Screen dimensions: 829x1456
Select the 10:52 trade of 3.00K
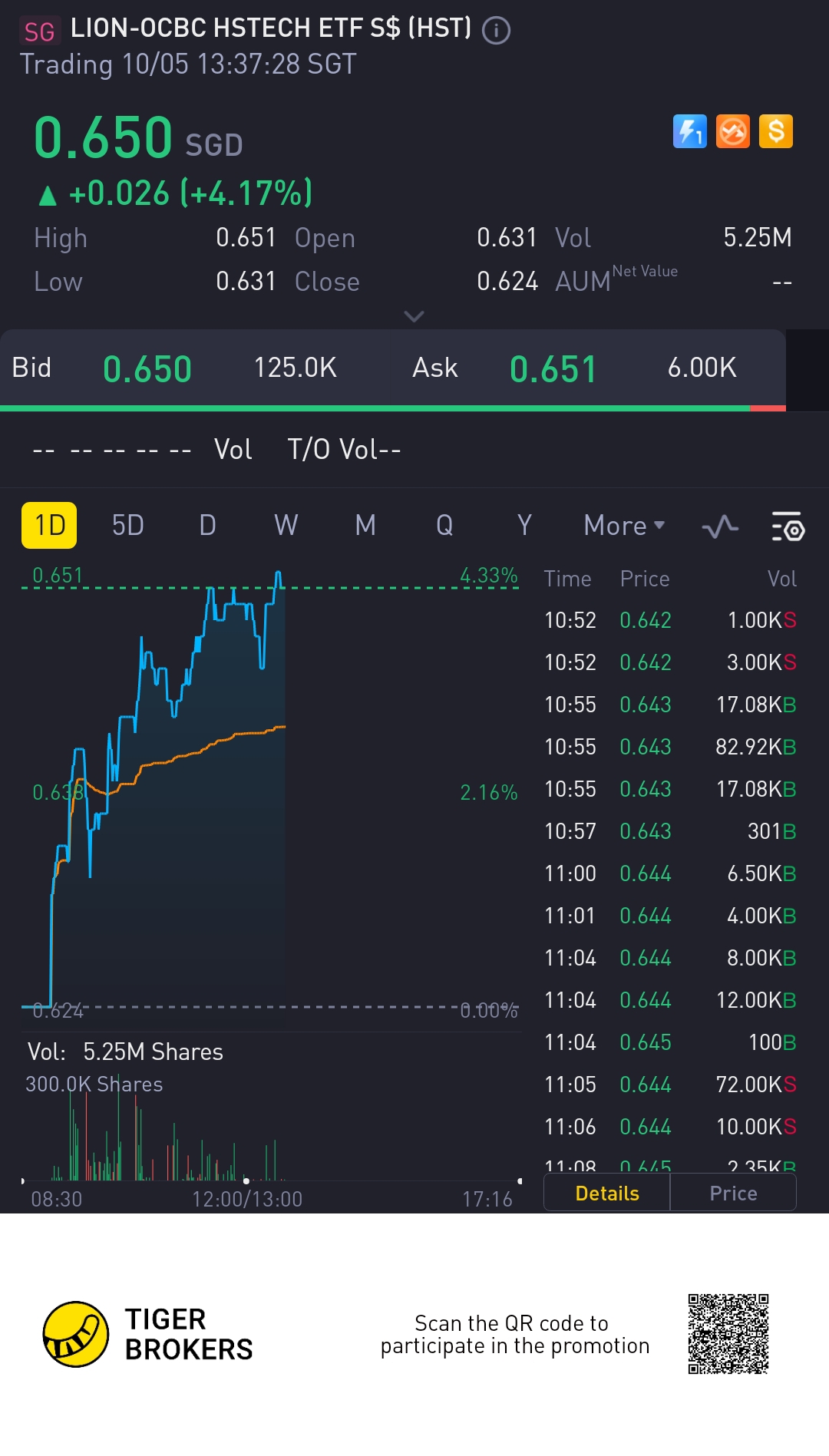pyautogui.click(x=670, y=662)
